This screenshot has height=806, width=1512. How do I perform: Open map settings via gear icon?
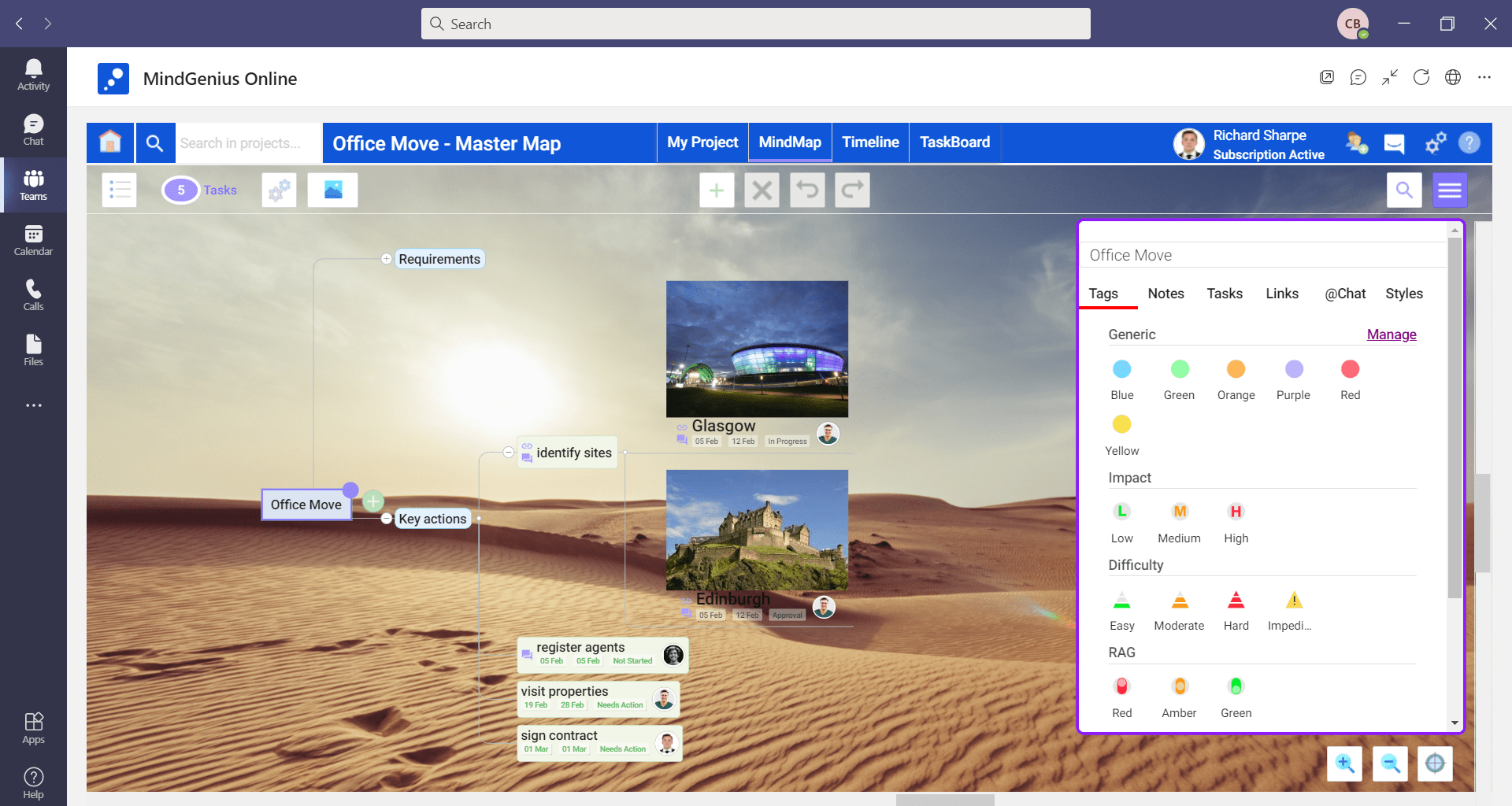pos(279,190)
